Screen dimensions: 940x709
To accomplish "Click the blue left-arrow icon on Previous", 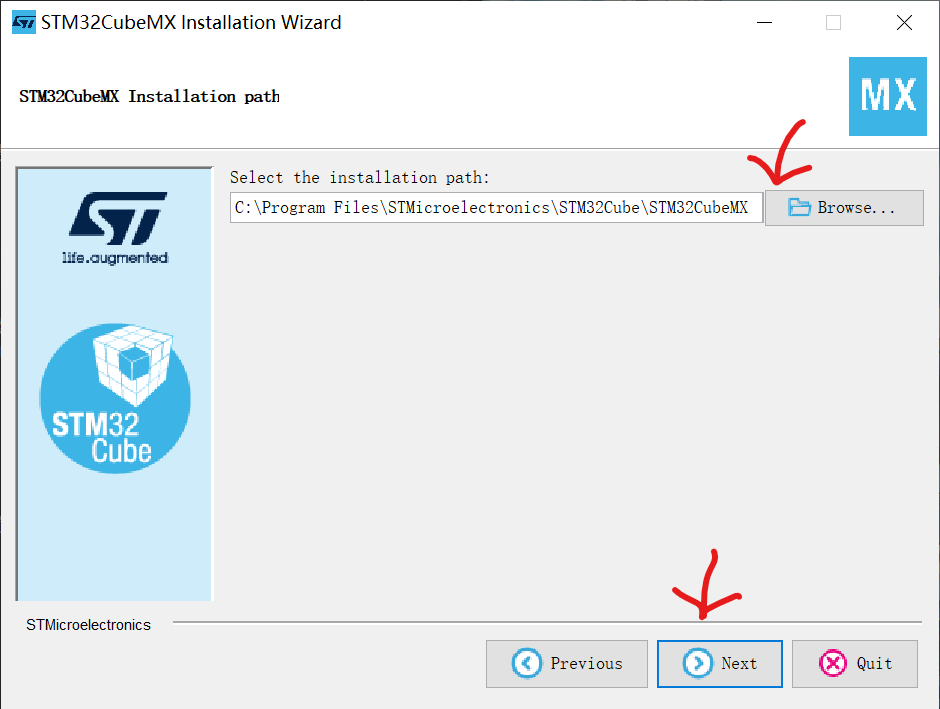I will point(526,663).
